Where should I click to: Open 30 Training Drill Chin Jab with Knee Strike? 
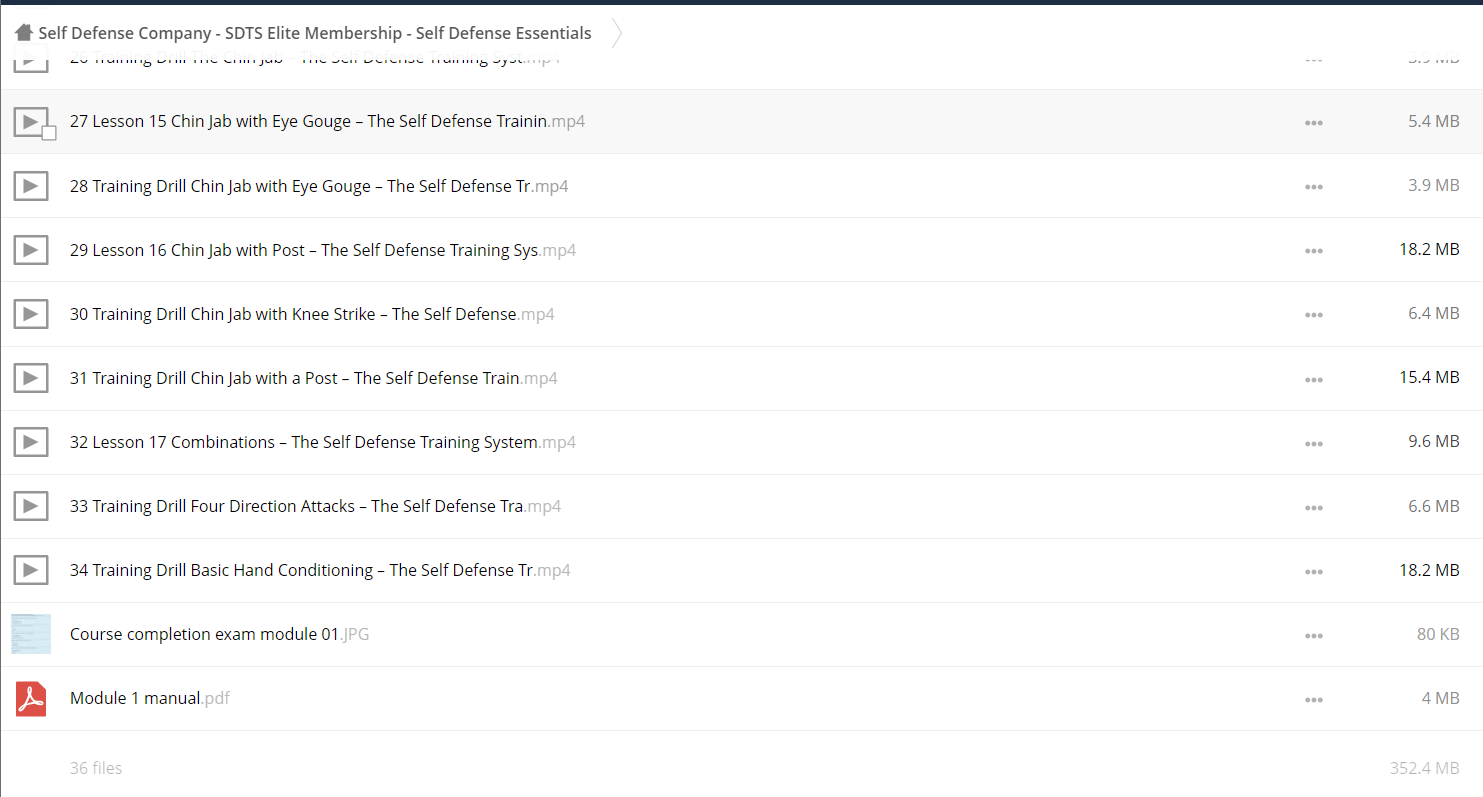(312, 313)
